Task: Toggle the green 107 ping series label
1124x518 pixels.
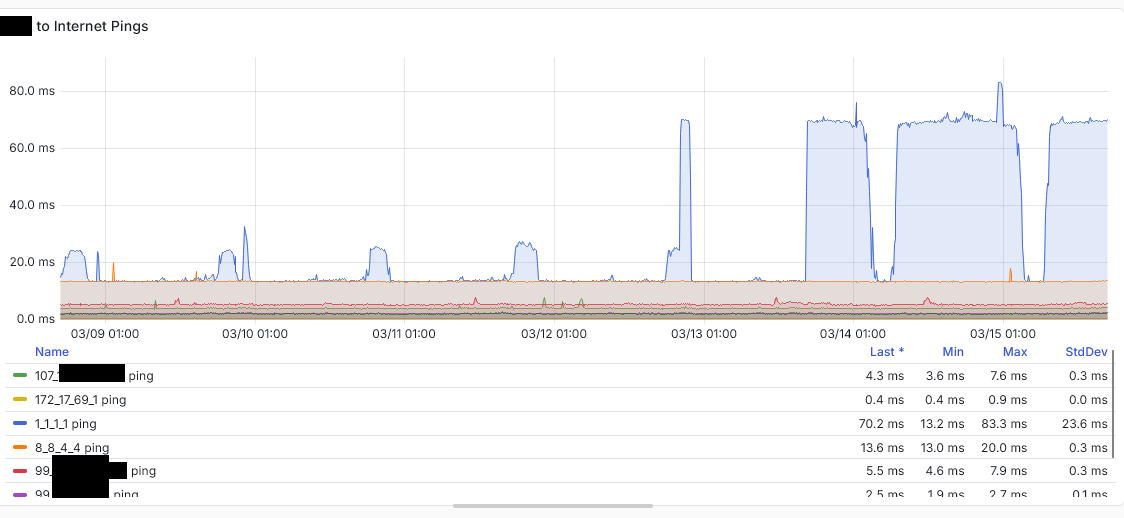Action: tap(94, 375)
